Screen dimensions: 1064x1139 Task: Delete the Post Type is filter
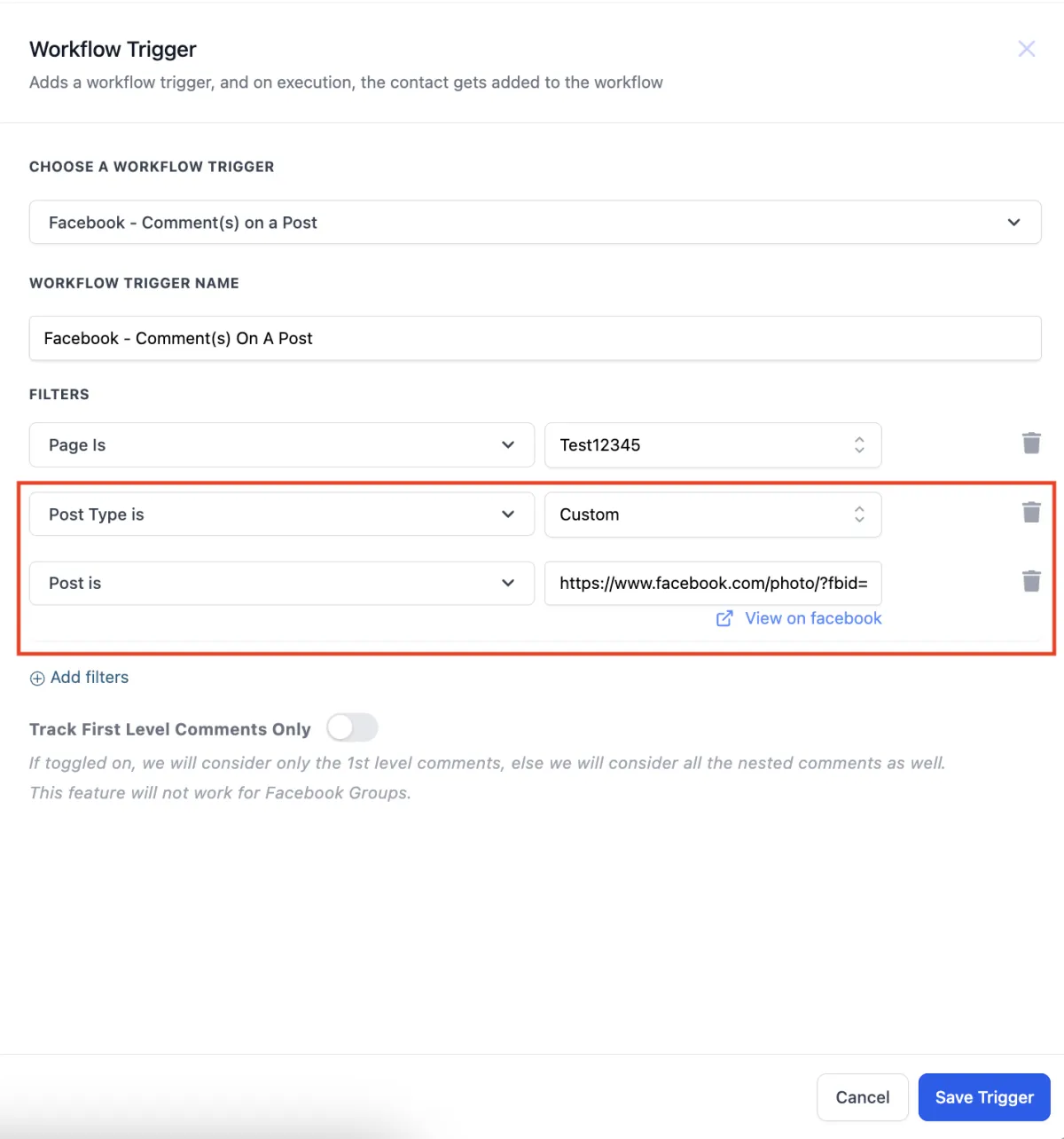(1031, 512)
